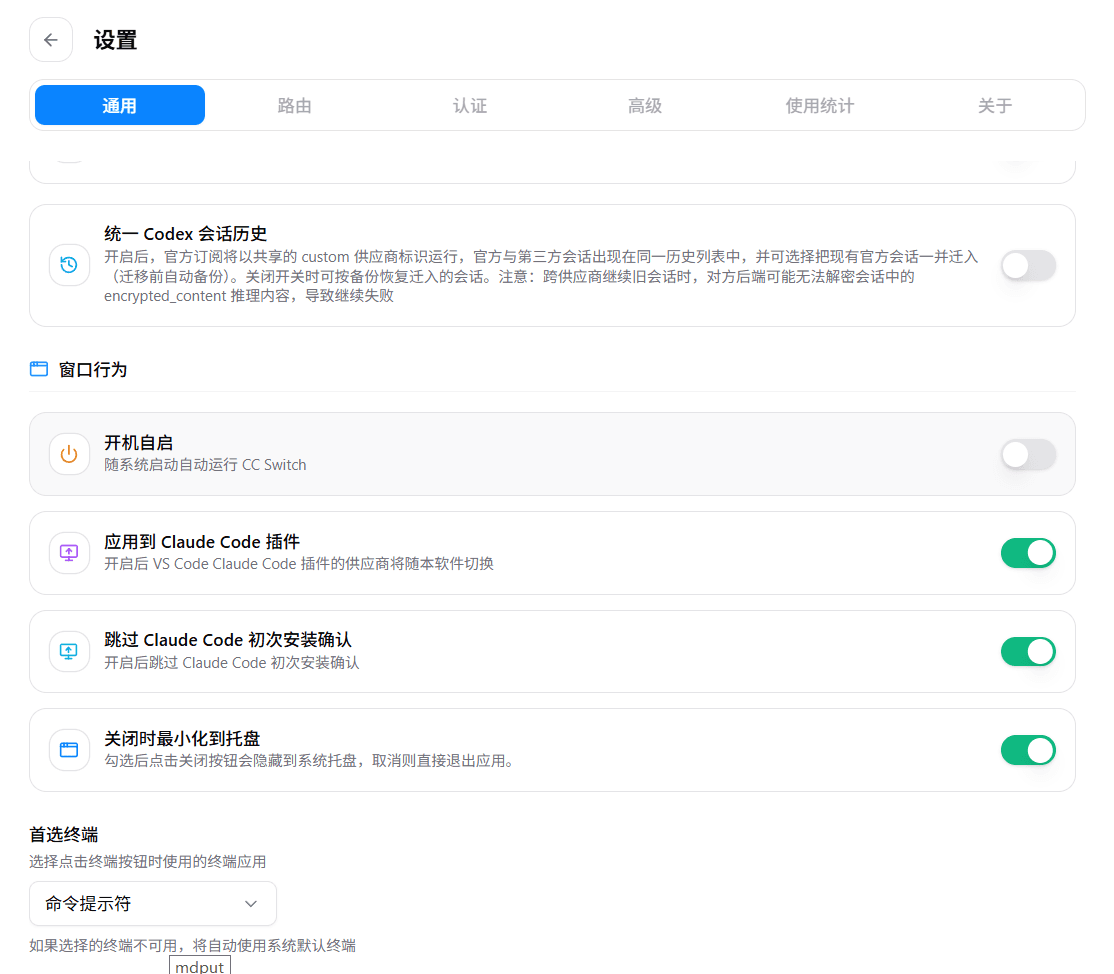Click the 随系统启动自动运行 CC Switch description
The height and width of the screenshot is (974, 1114).
205,465
